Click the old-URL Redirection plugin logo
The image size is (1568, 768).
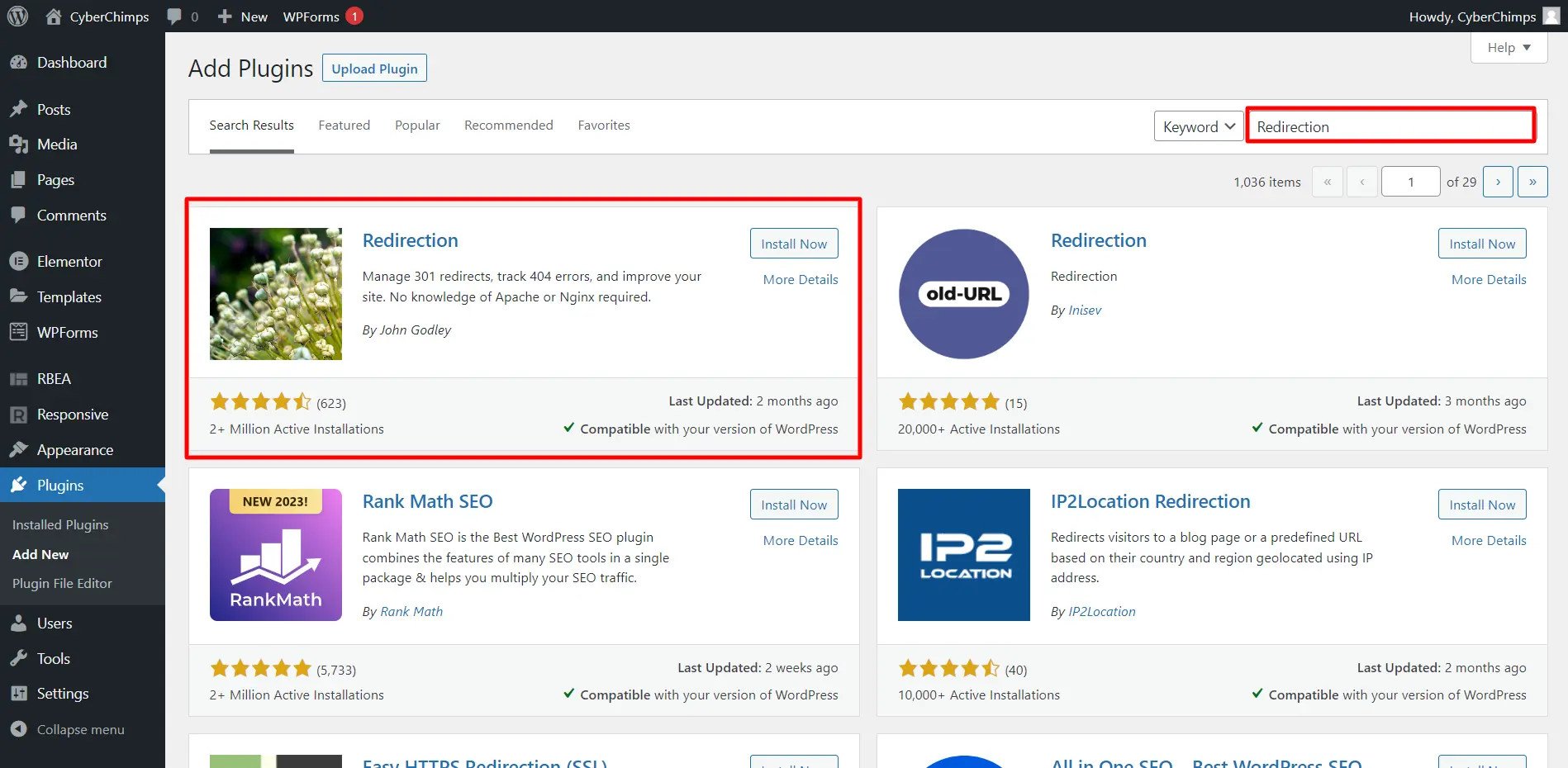(x=964, y=294)
